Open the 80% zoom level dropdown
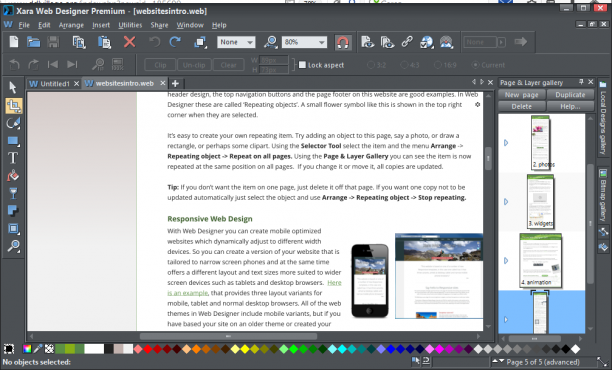 [x=304, y=42]
